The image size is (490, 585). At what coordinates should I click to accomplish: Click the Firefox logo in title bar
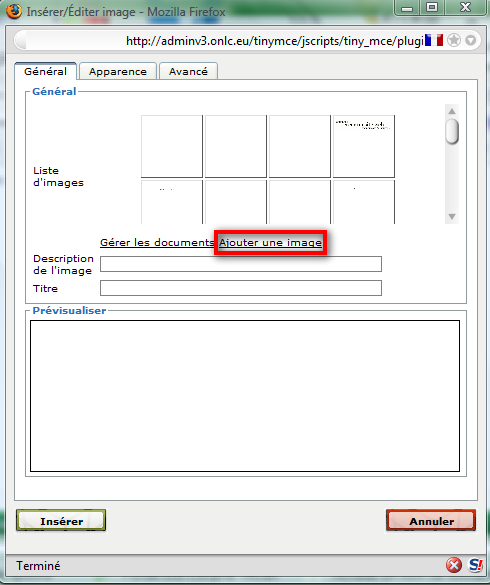coord(14,11)
